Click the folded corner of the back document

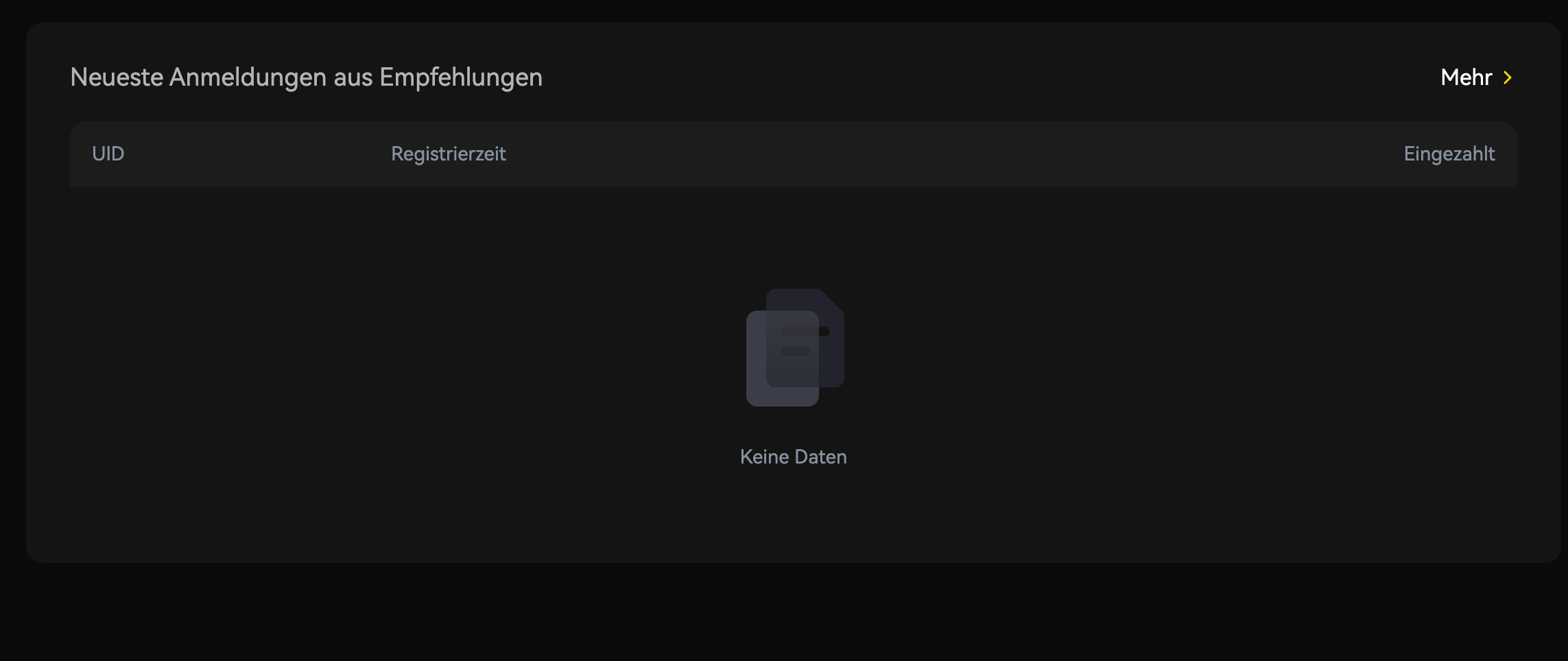[x=832, y=300]
